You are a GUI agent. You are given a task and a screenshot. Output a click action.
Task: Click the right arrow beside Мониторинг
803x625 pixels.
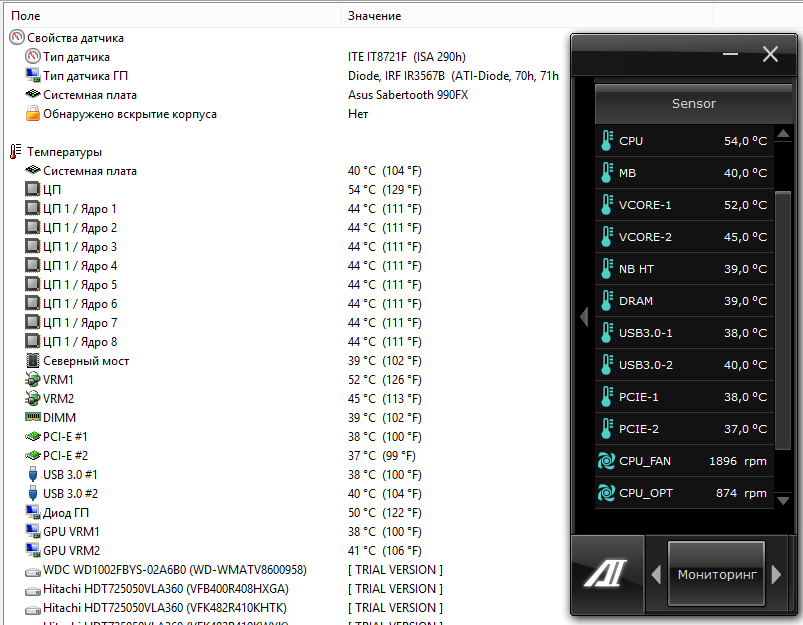[776, 574]
